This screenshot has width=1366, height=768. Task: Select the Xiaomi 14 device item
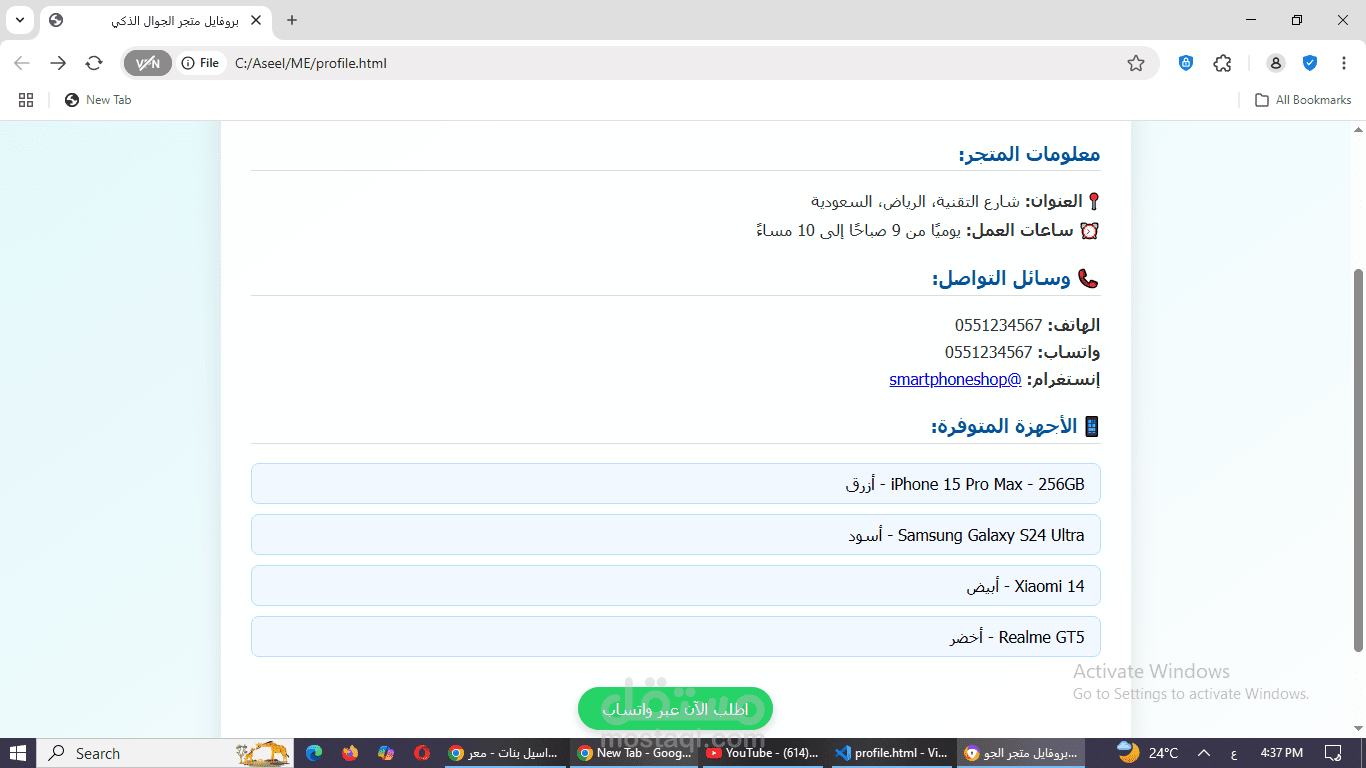(676, 586)
